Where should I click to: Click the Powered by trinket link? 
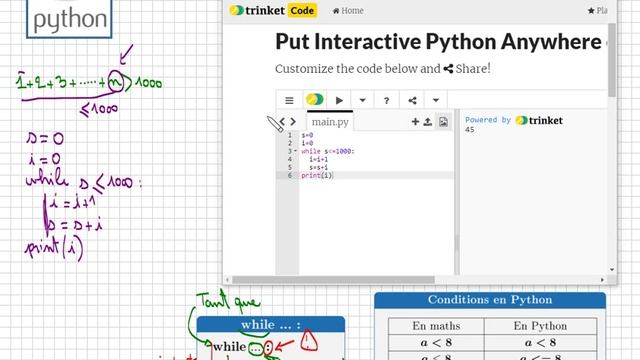pos(514,120)
